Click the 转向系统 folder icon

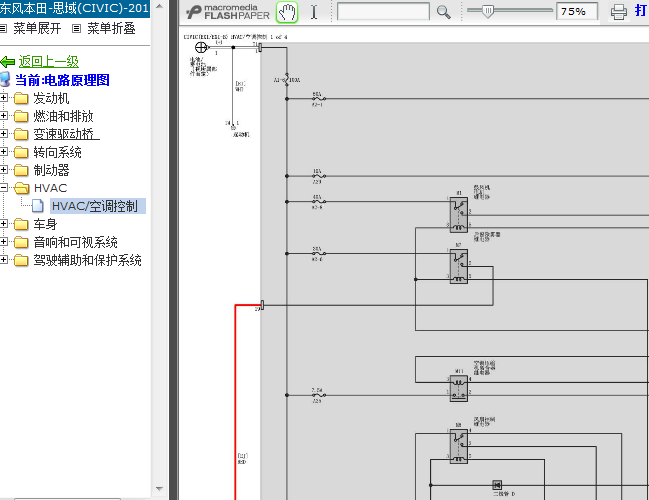point(21,152)
